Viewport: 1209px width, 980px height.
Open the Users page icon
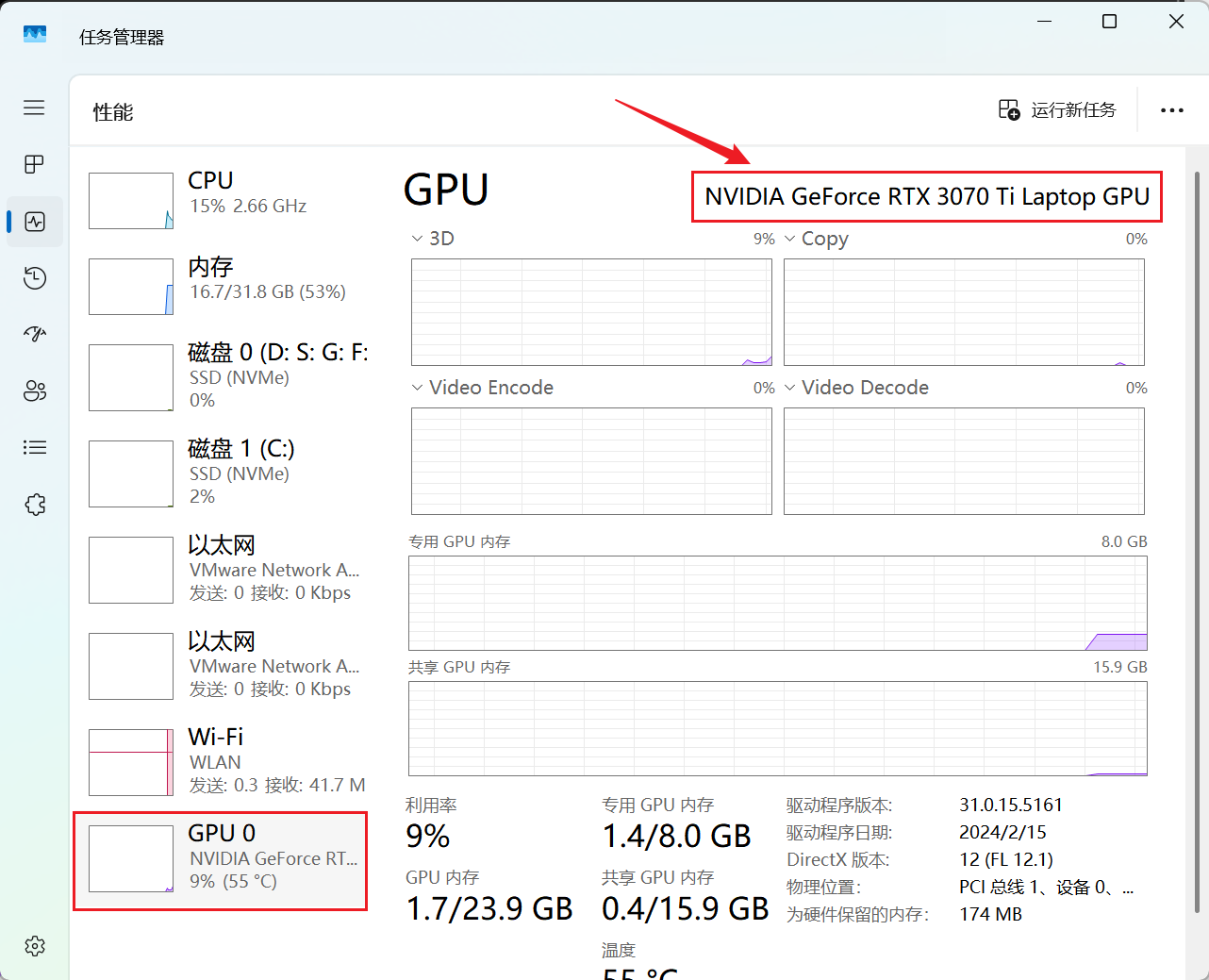click(35, 390)
